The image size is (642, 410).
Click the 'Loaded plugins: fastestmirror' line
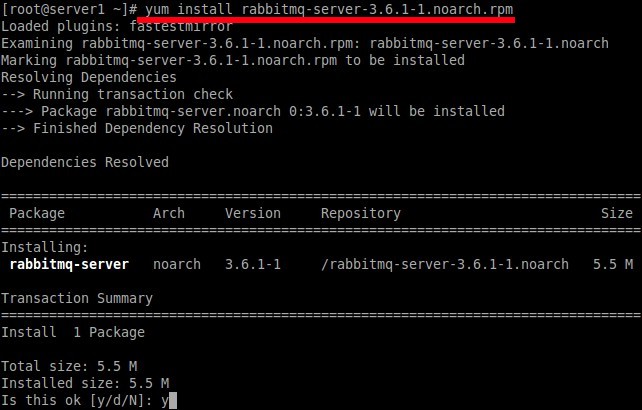(117, 26)
